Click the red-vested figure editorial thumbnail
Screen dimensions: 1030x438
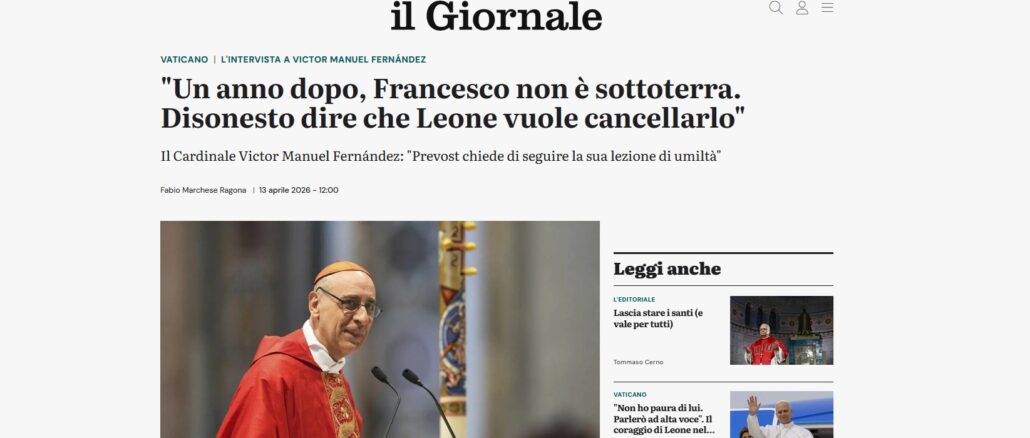tap(782, 330)
